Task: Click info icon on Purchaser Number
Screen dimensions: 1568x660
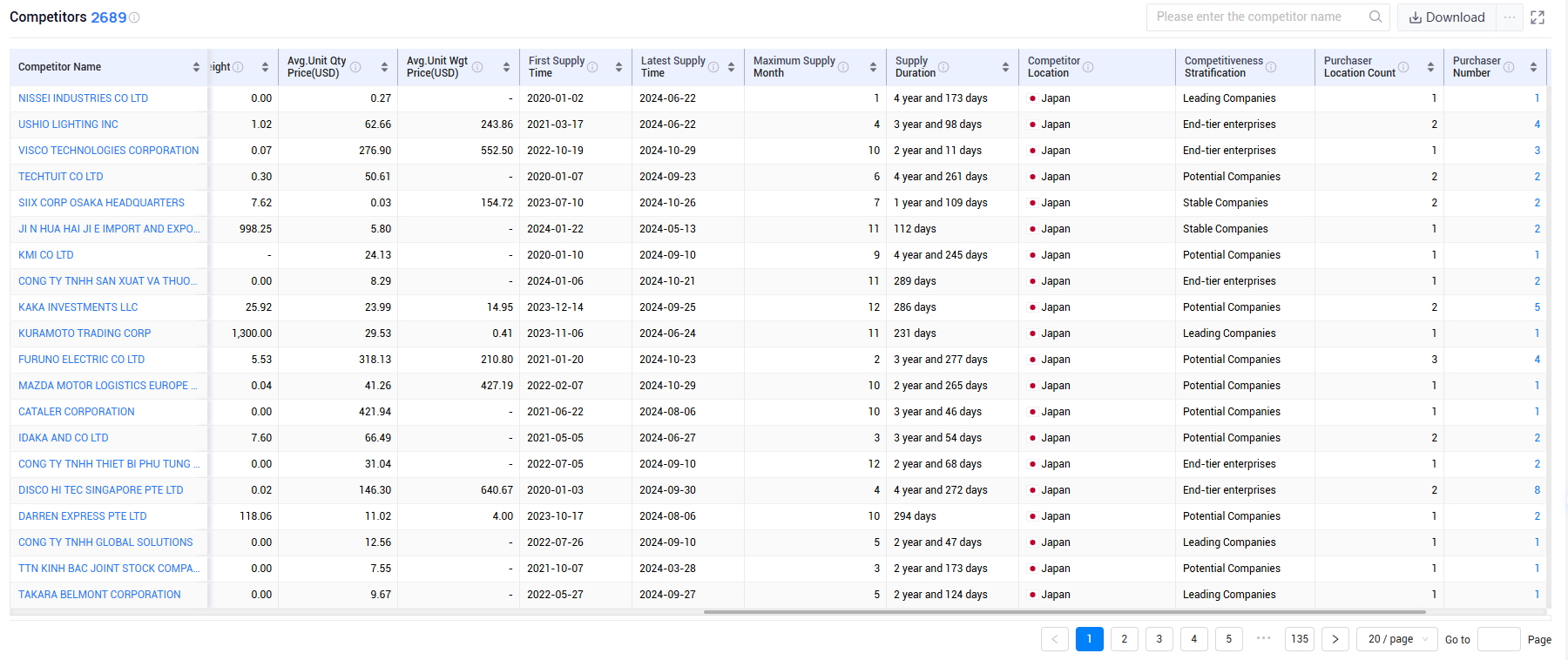Action: tap(1509, 67)
